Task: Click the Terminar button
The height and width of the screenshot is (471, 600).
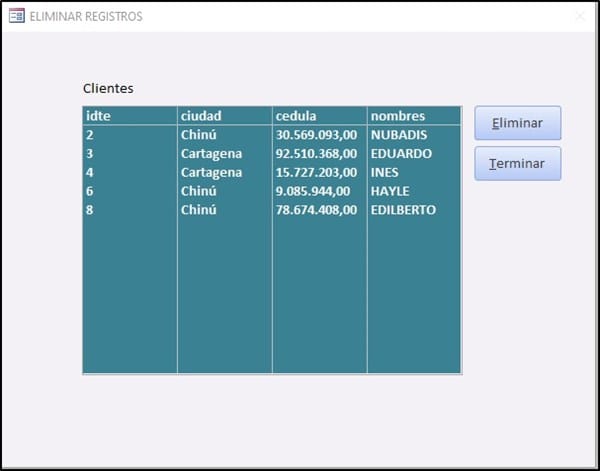Action: 518,163
